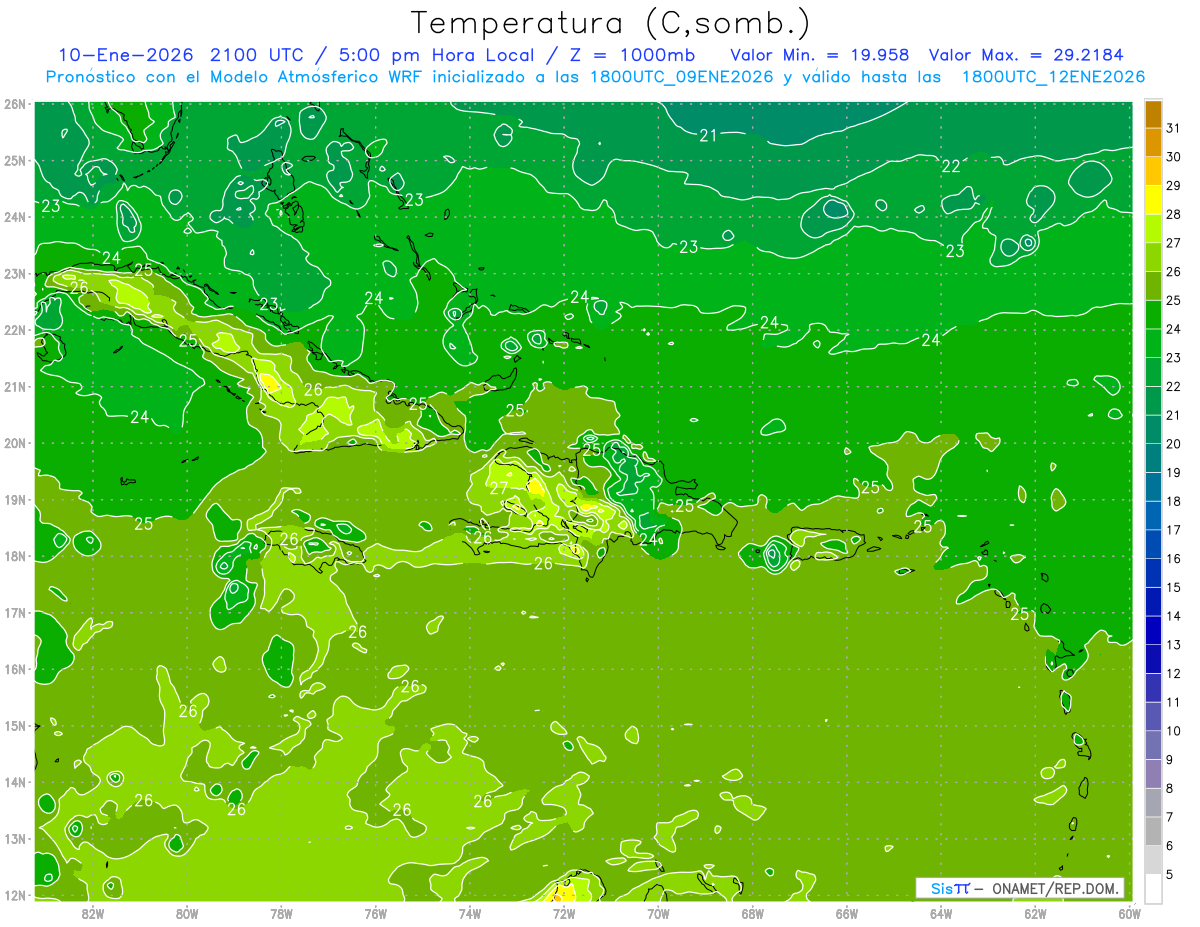This screenshot has height=927, width=1200.
Task: Pick the teal color bar segment between 19 and 20
Action: point(1153,458)
